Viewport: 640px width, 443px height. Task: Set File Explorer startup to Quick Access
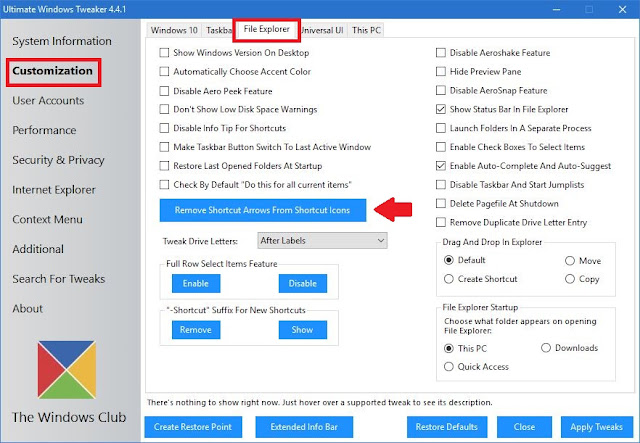449,367
